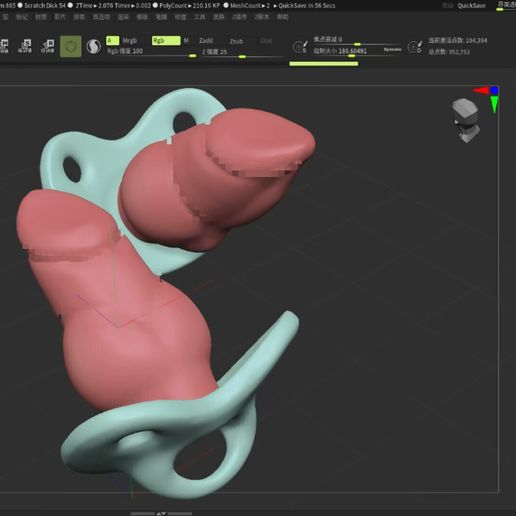
Task: Select the Rotate transform icon
Action: coord(48,46)
